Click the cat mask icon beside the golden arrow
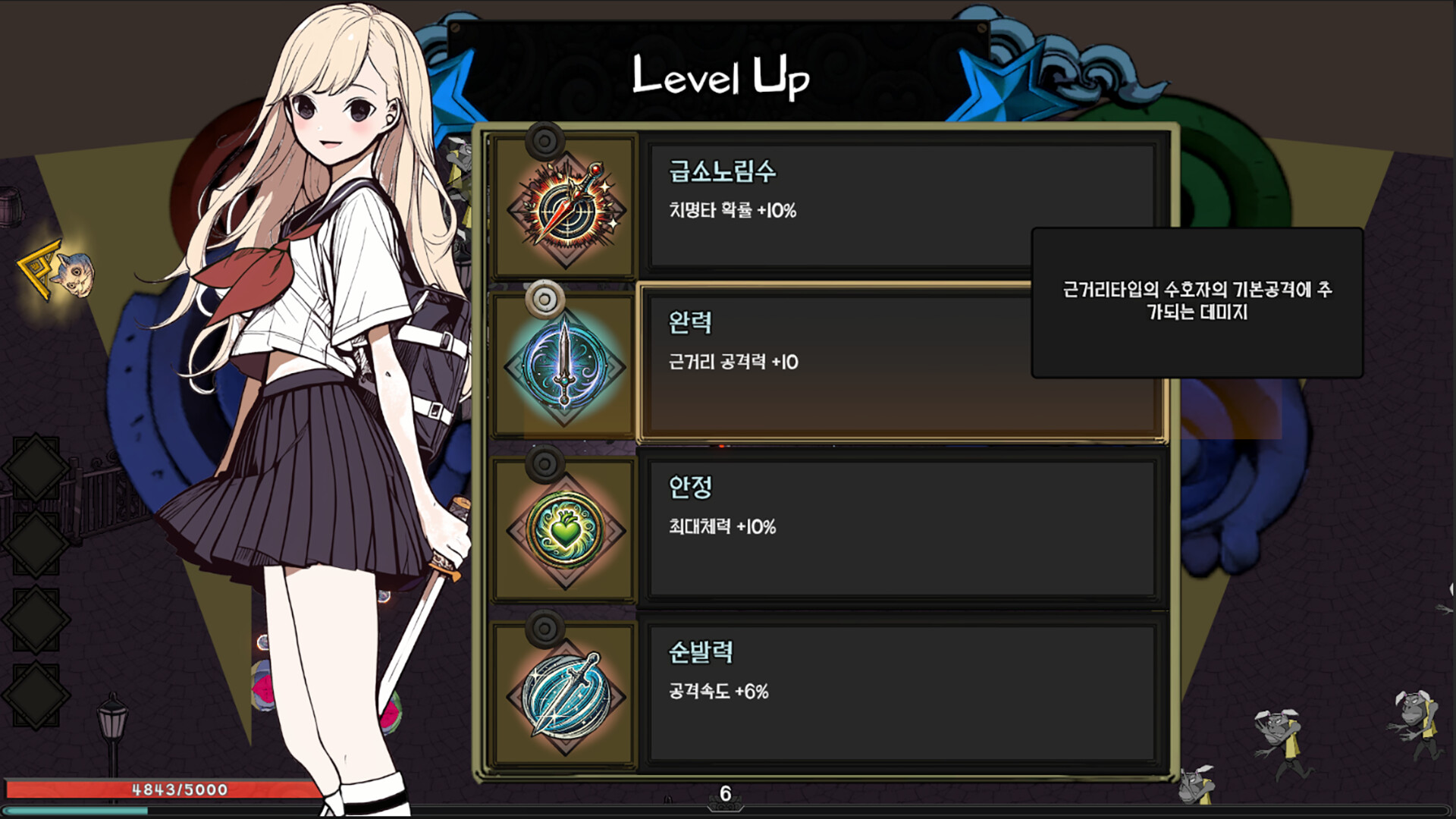Screen dimensions: 1456x819 pos(75,275)
